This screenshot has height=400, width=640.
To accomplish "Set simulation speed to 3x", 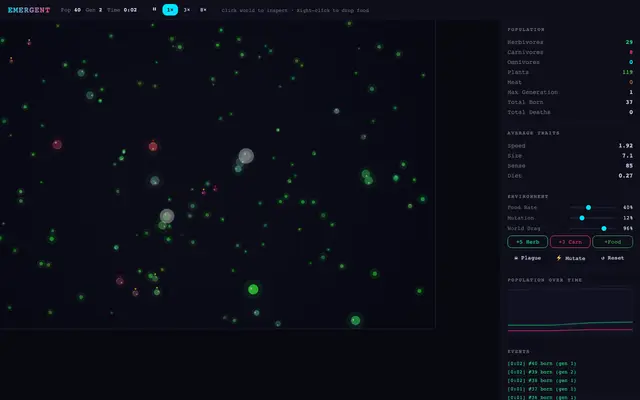I will [187, 10].
